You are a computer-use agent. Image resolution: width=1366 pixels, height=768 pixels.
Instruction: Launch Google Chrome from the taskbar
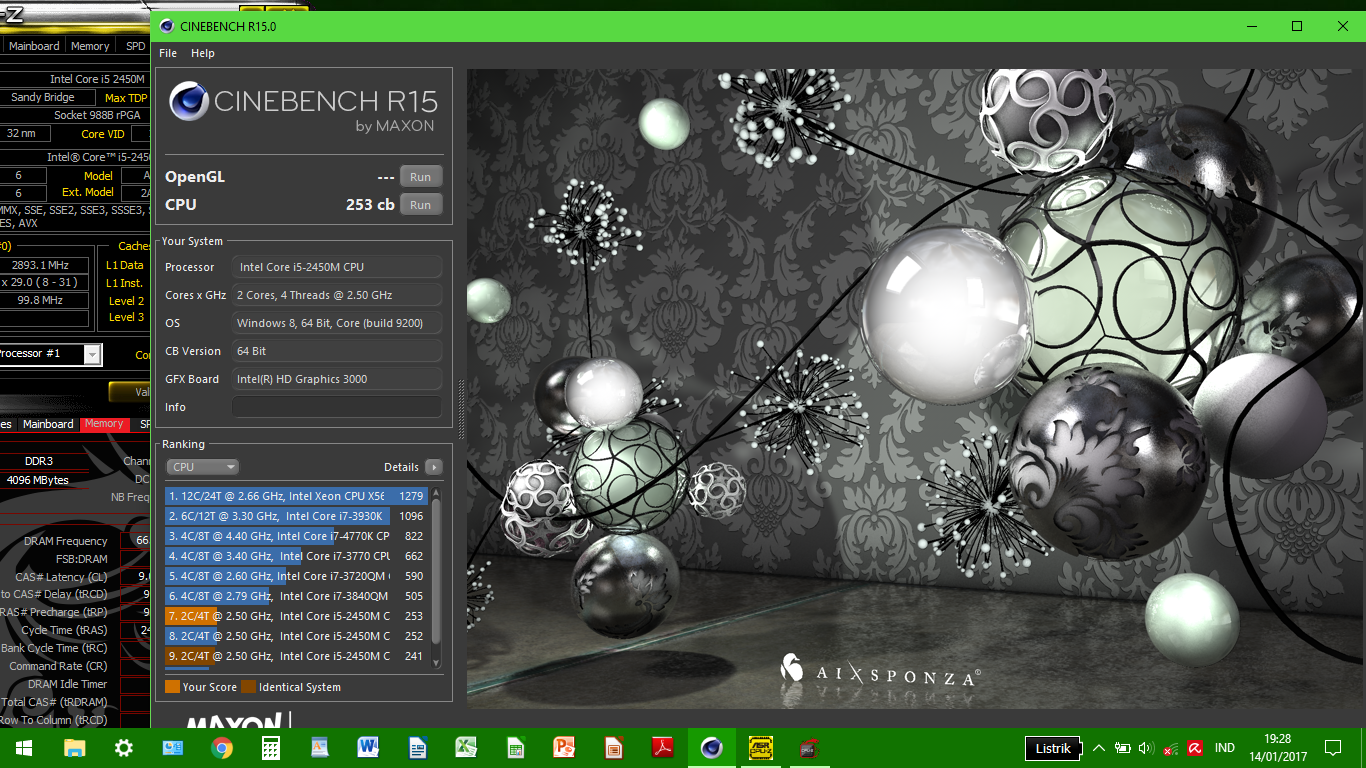221,748
